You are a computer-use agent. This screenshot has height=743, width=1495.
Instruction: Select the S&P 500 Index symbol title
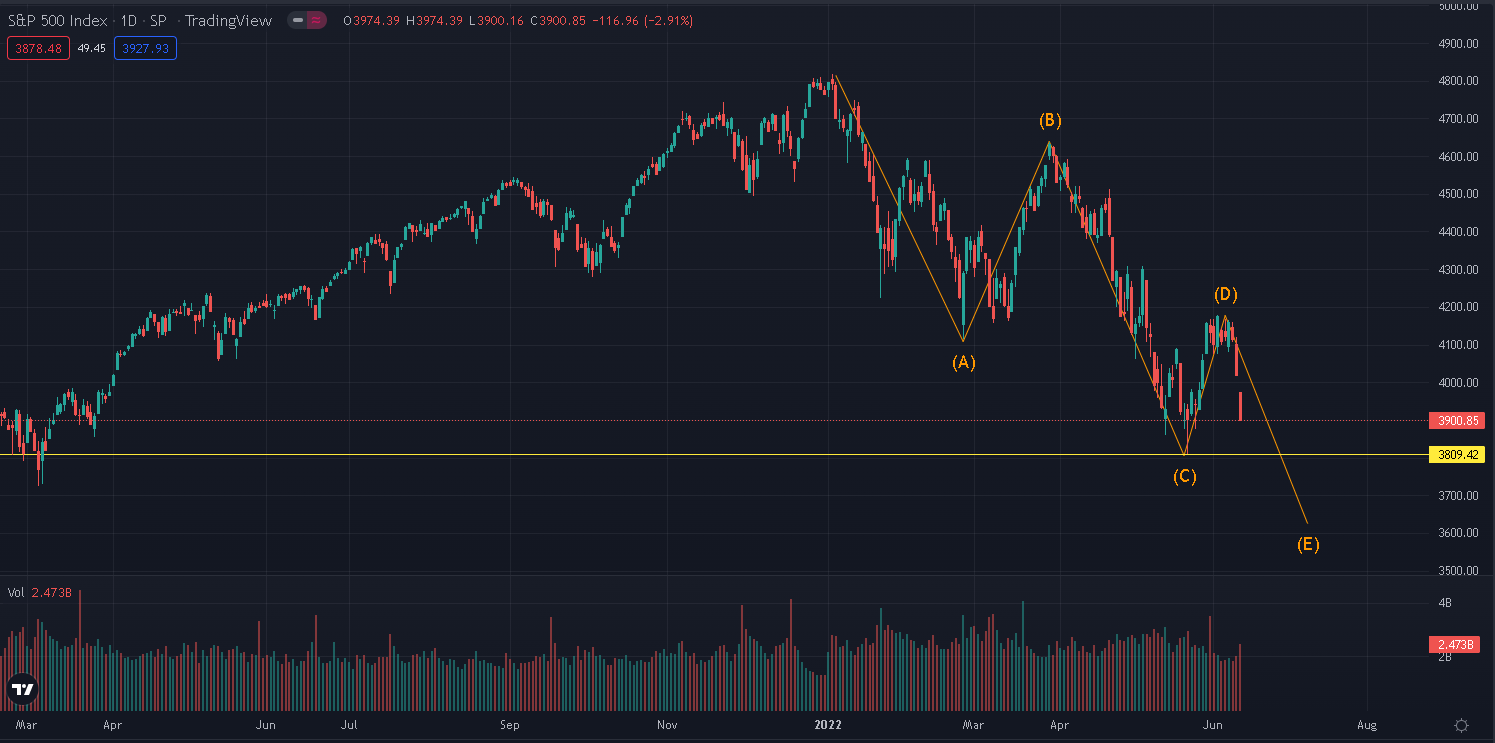point(57,20)
